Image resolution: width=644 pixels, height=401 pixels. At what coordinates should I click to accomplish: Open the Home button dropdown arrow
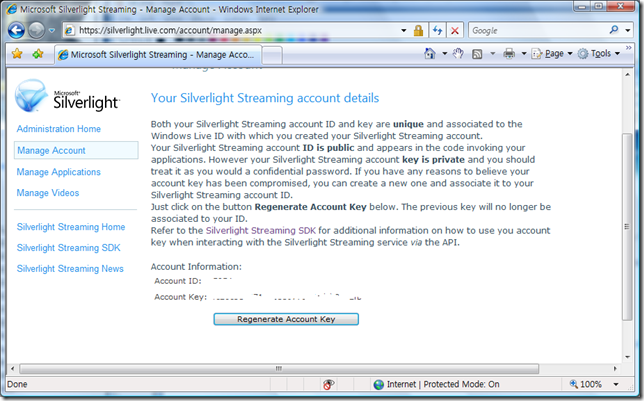pos(444,54)
